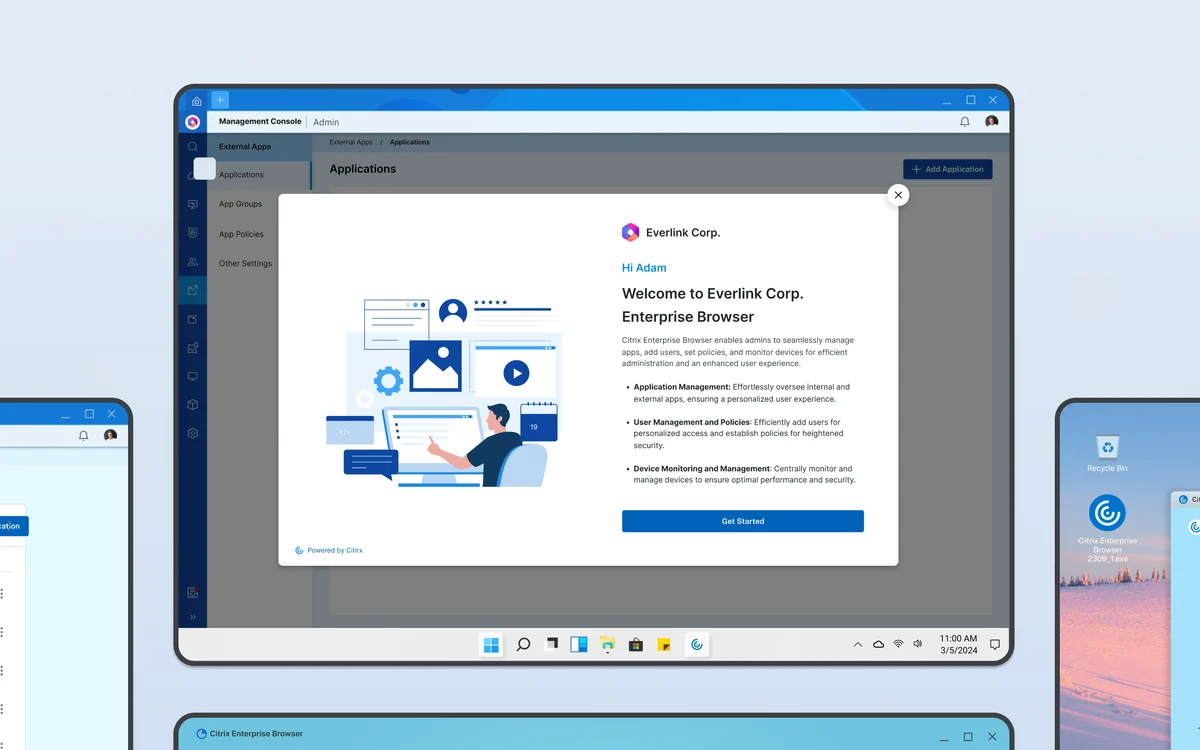Click the Citrix Enterprise Browser title in bottom window
Image resolution: width=1200 pixels, height=750 pixels.
click(x=256, y=734)
